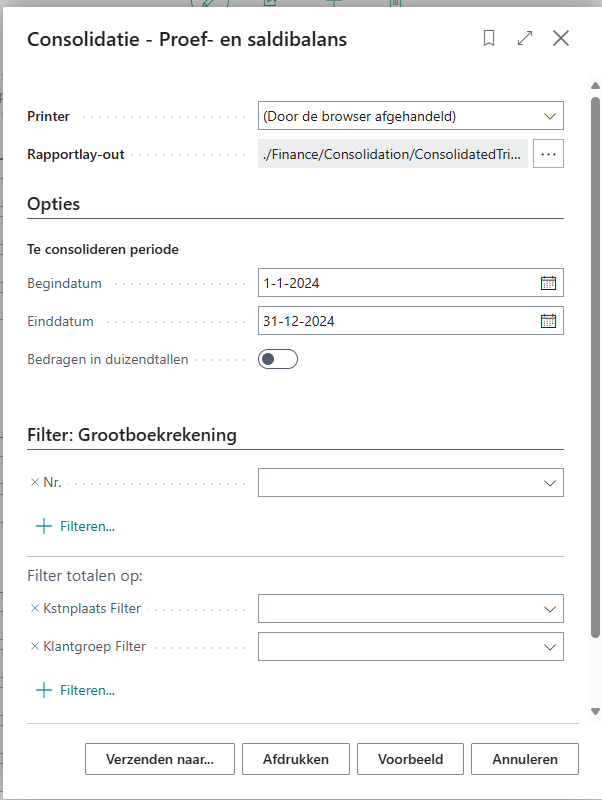Click the bookmark icon in dialog header
The width and height of the screenshot is (602, 800).
489,38
